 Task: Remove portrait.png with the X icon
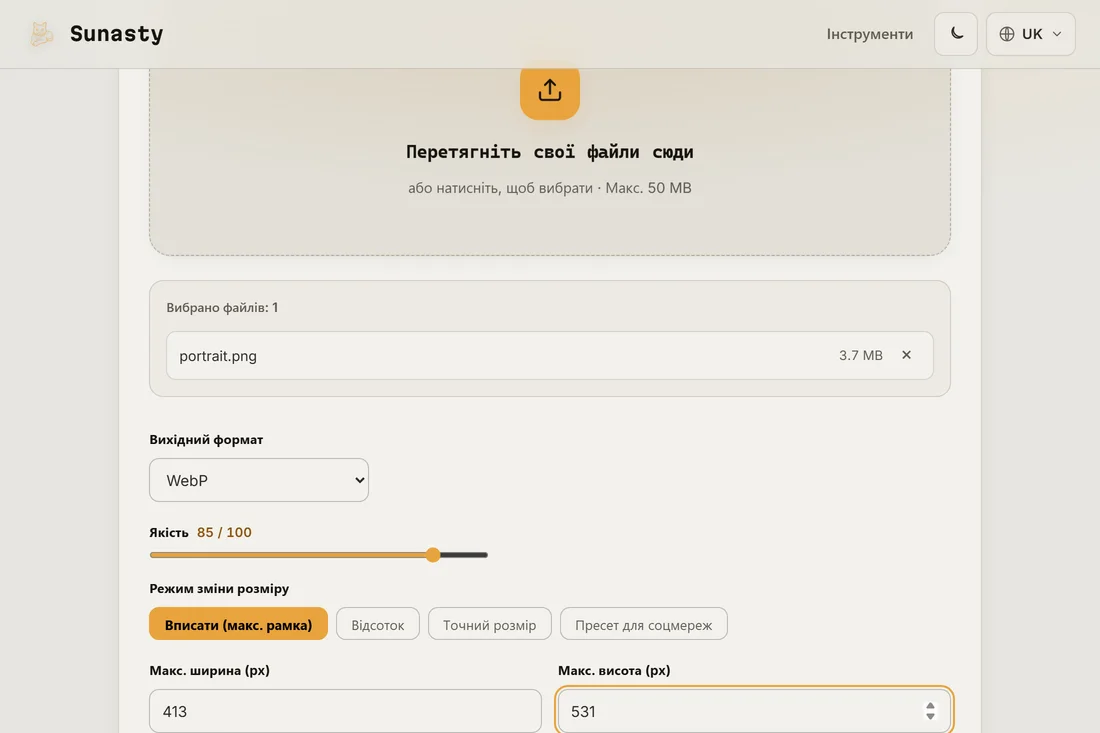coord(906,355)
